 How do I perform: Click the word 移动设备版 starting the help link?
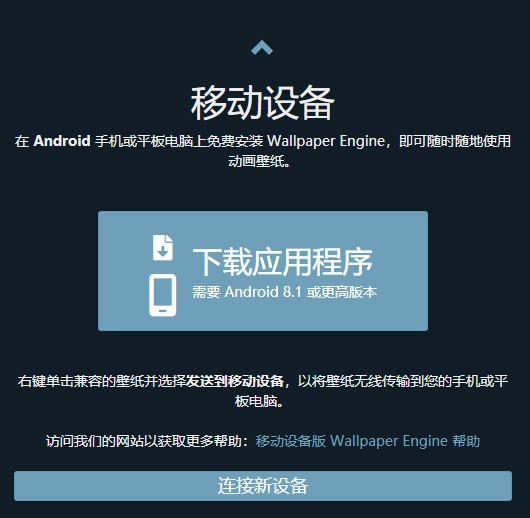[291, 441]
